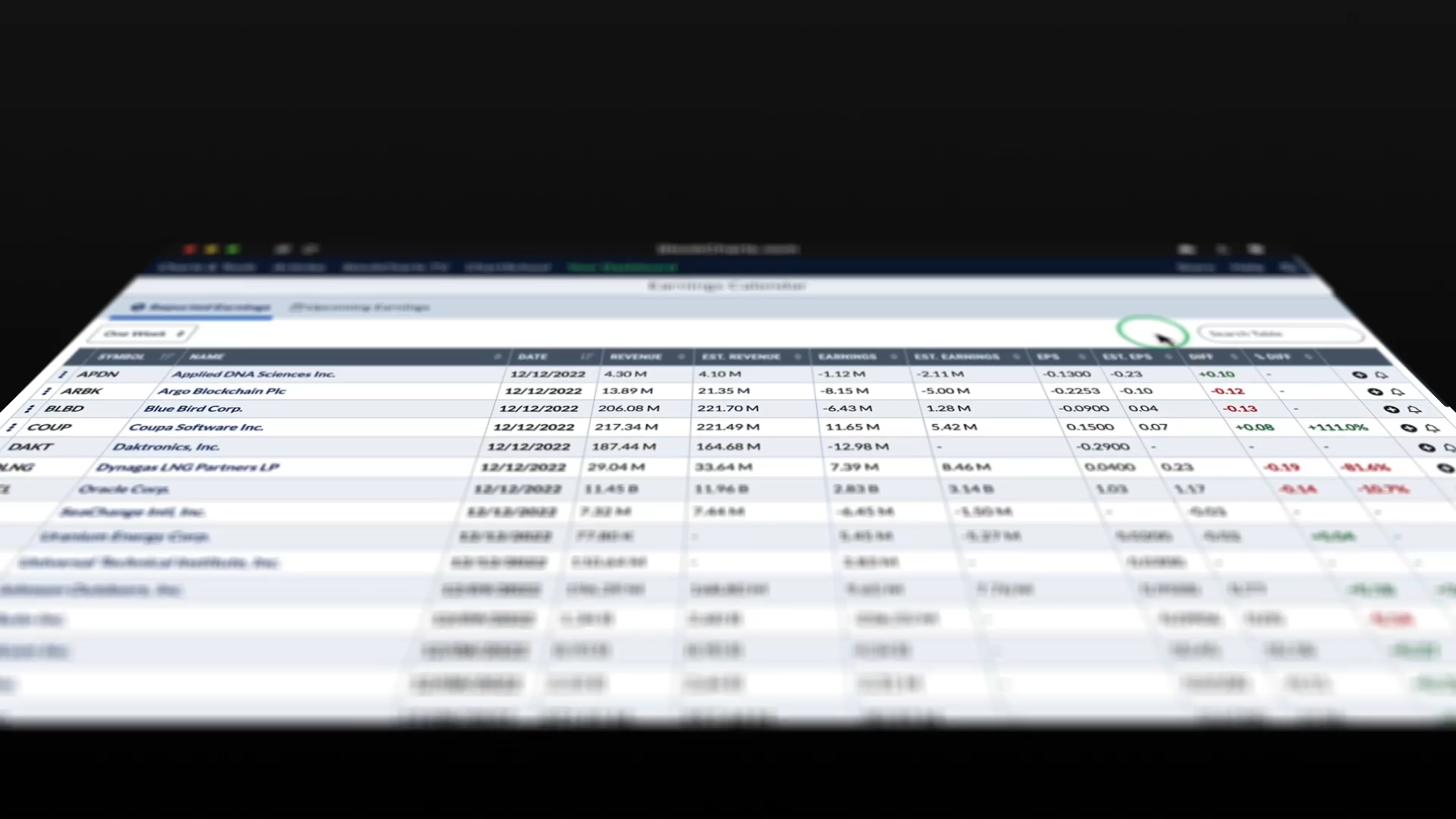1456x819 pixels.
Task: Click the bell alert icon in COUP row
Action: coord(1432,428)
